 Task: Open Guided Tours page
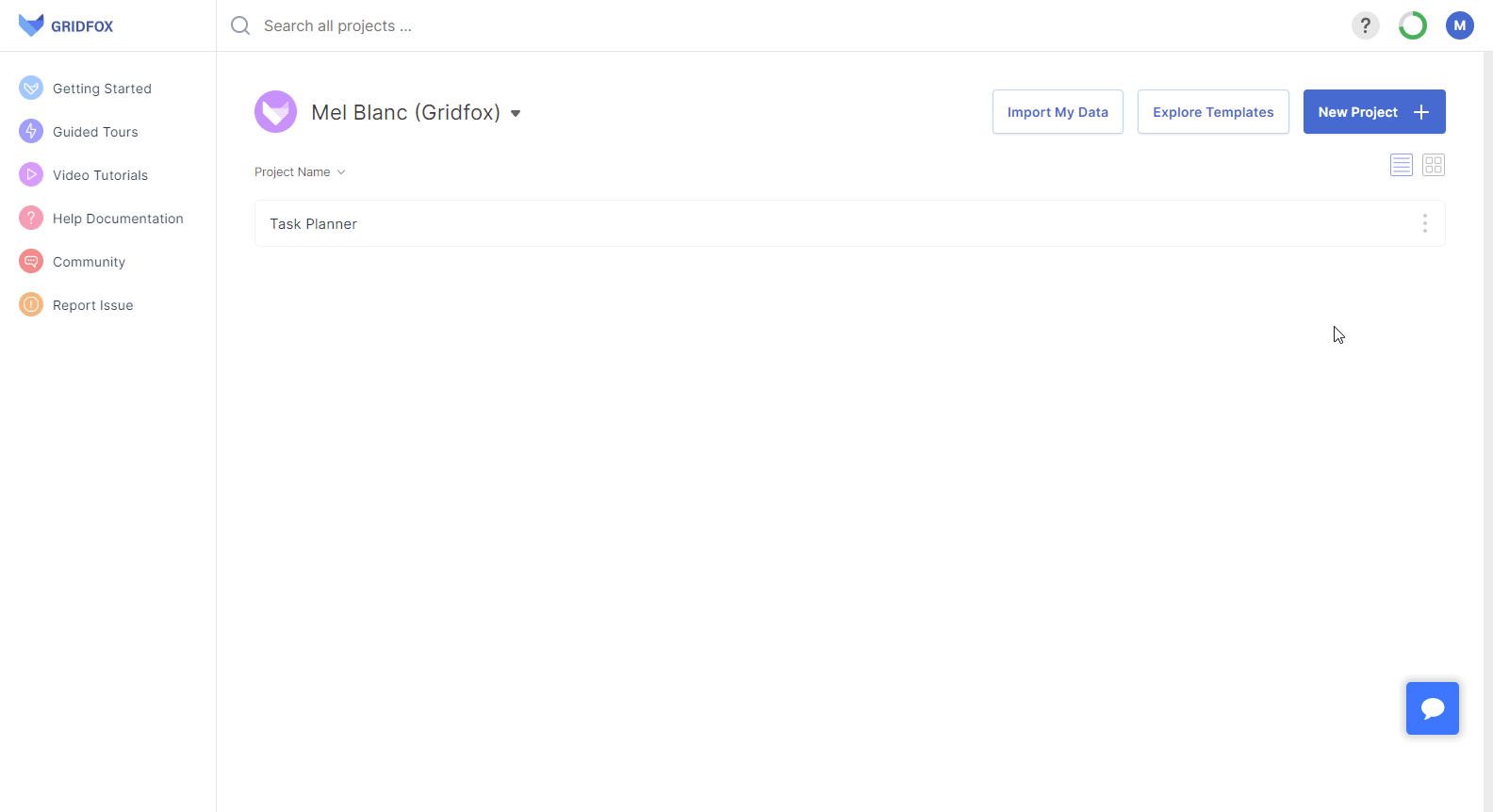click(95, 132)
